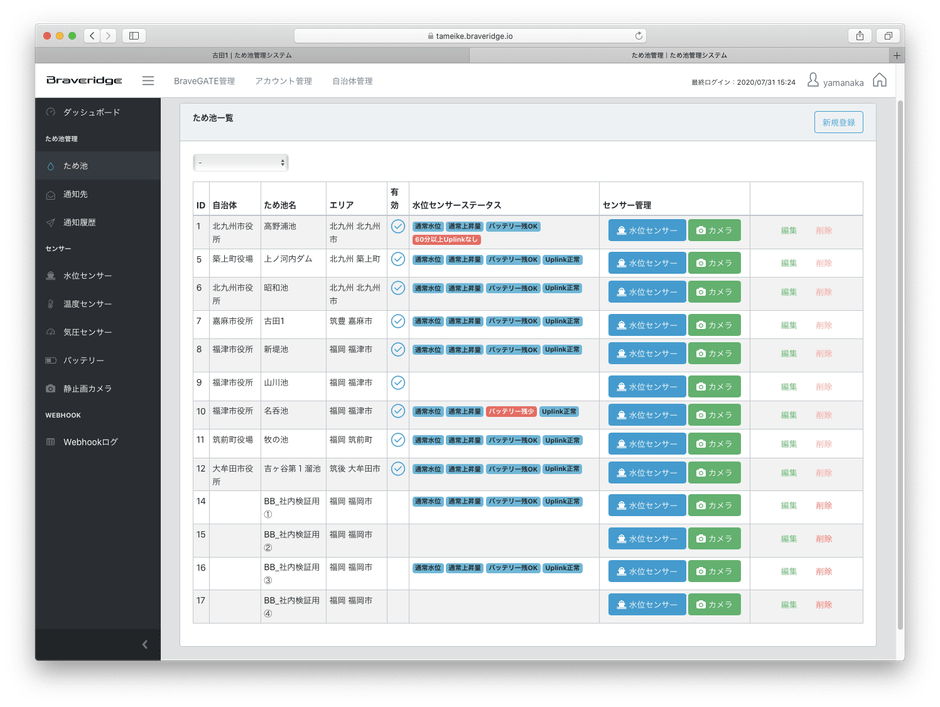Click the home icon in top right

click(x=880, y=81)
